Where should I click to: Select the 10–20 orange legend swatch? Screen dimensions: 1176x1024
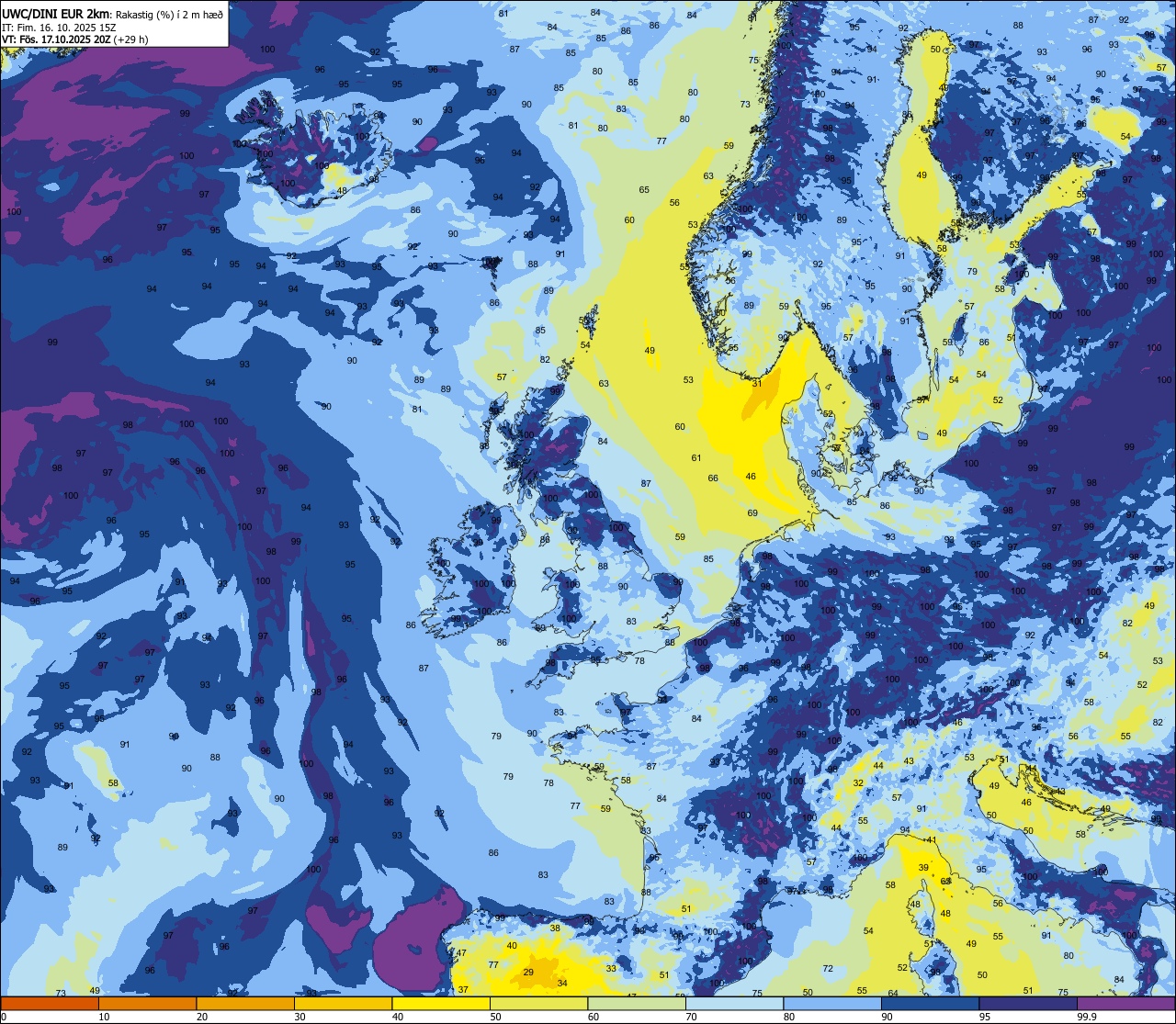(x=147, y=1003)
